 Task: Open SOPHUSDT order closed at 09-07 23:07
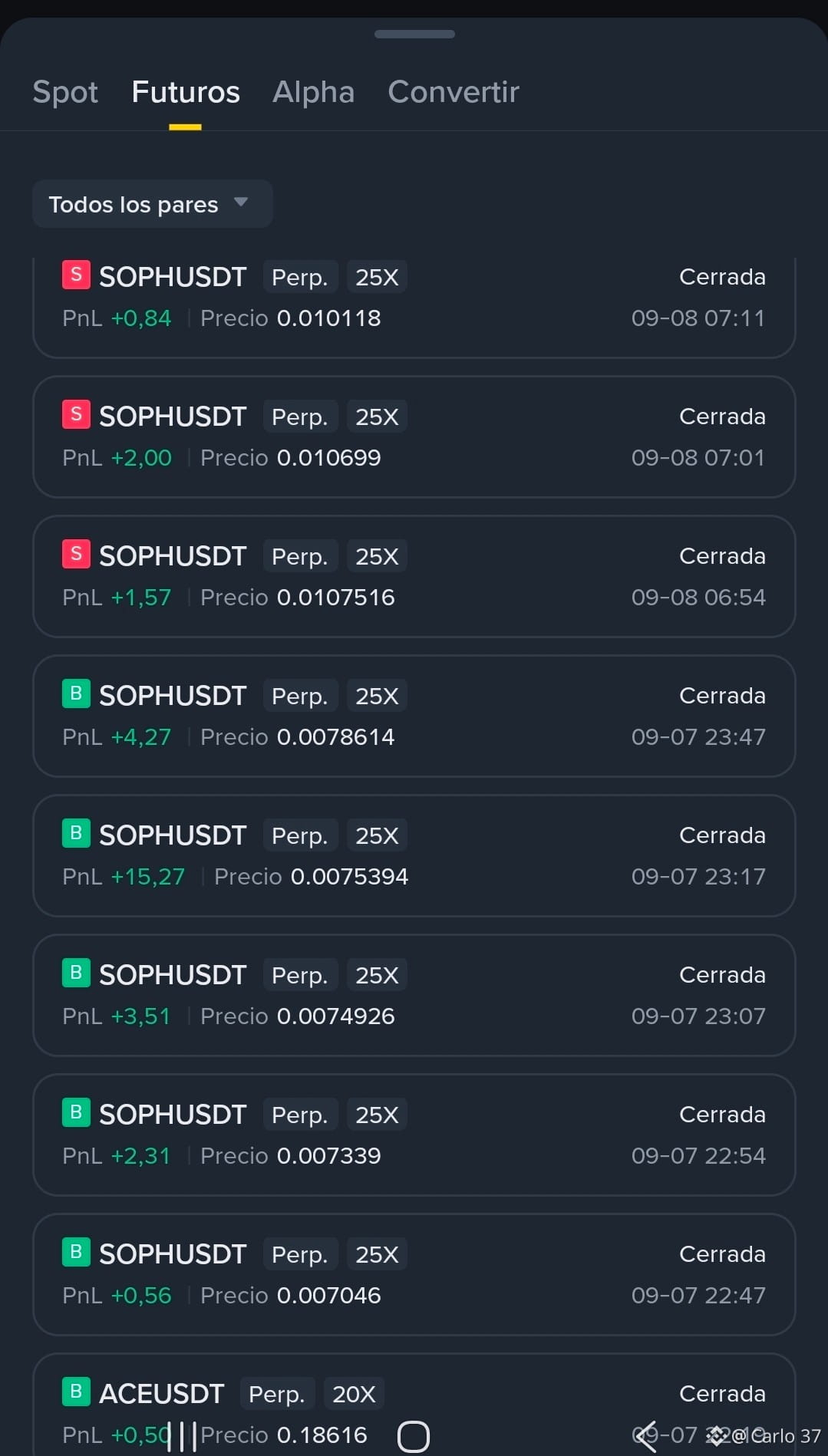(x=414, y=996)
